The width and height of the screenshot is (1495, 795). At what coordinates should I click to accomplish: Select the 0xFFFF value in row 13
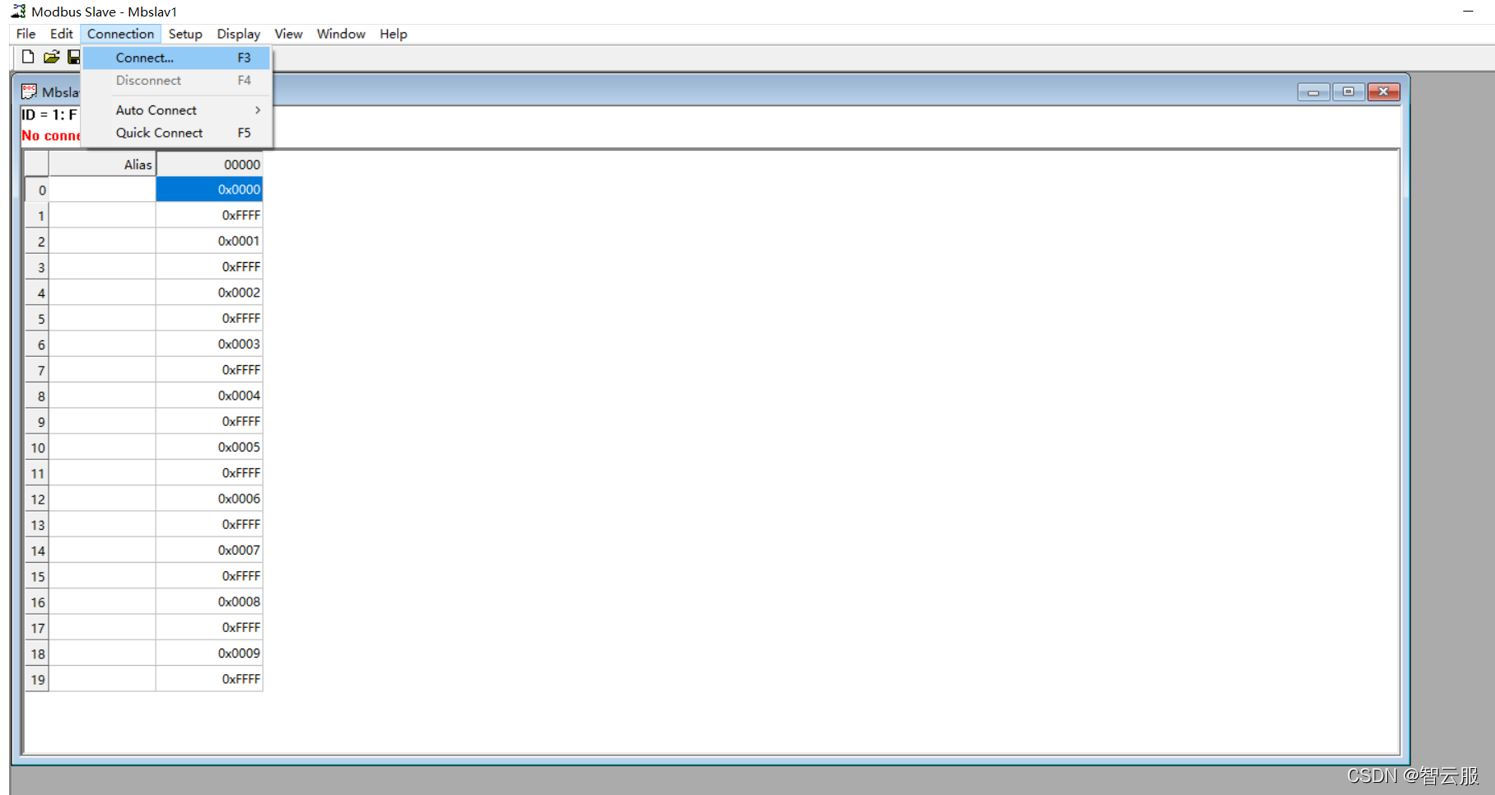209,525
